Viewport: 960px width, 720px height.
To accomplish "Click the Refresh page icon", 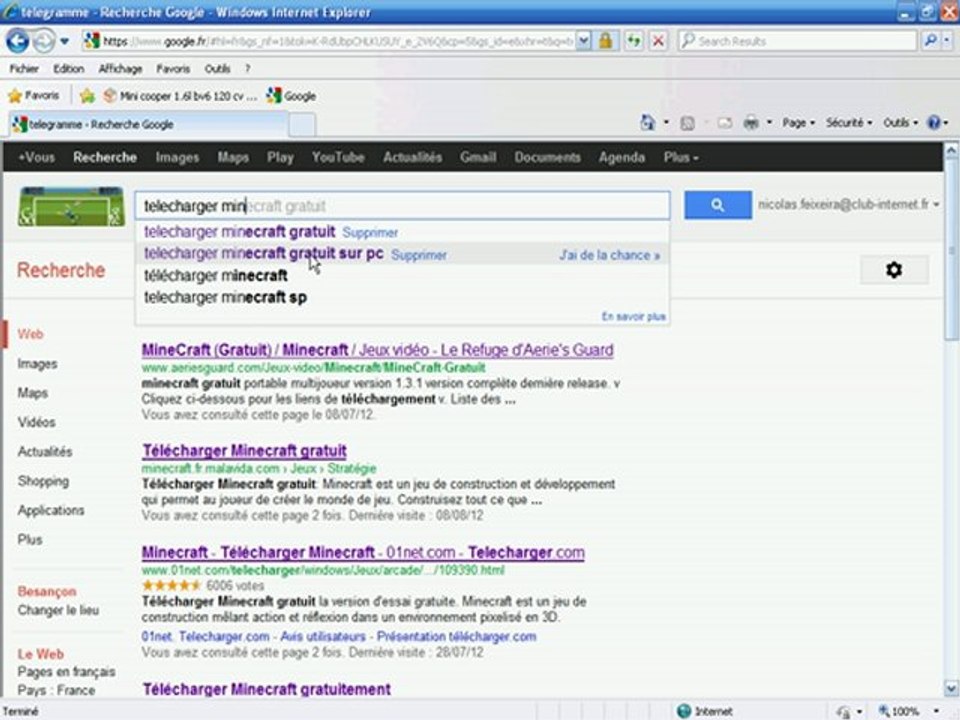I will click(x=634, y=41).
